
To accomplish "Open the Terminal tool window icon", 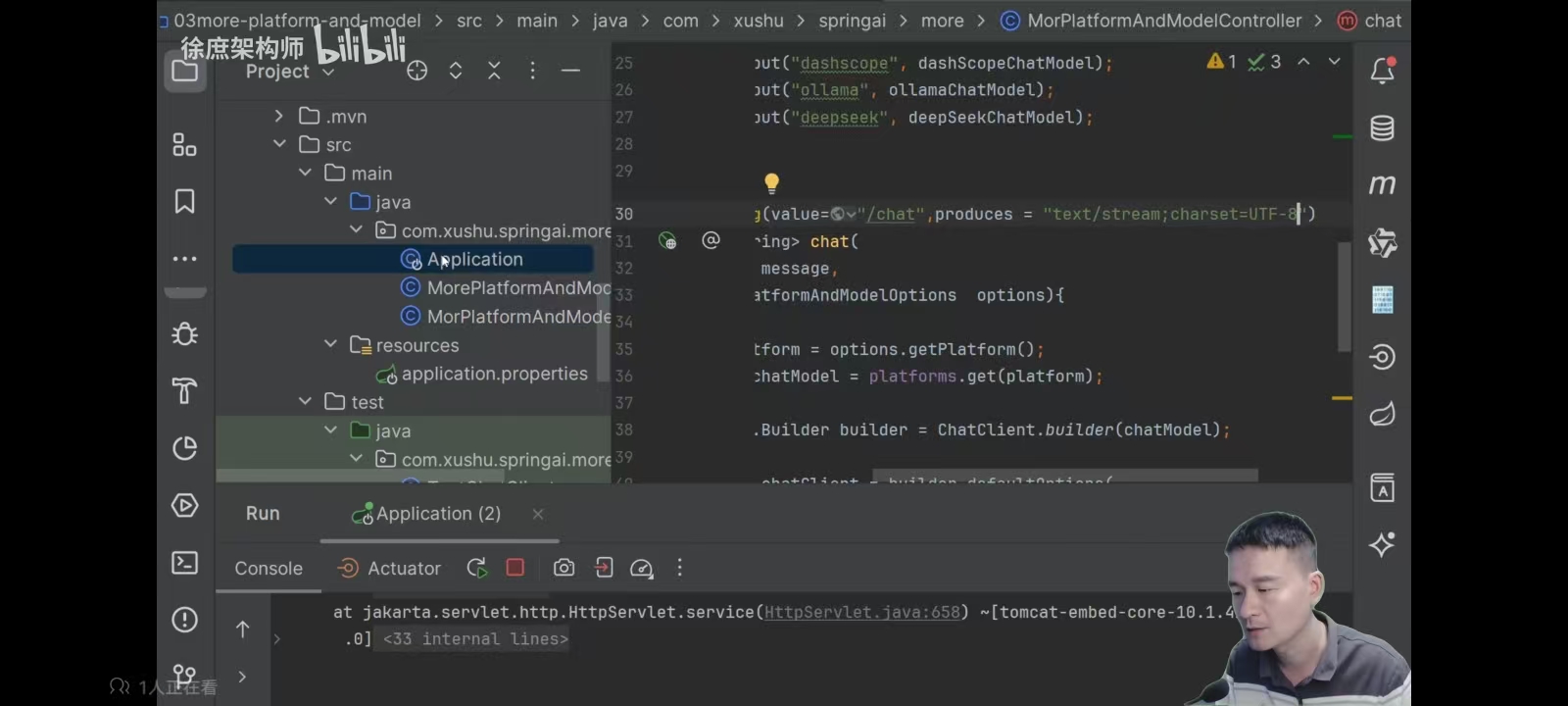I will [184, 563].
